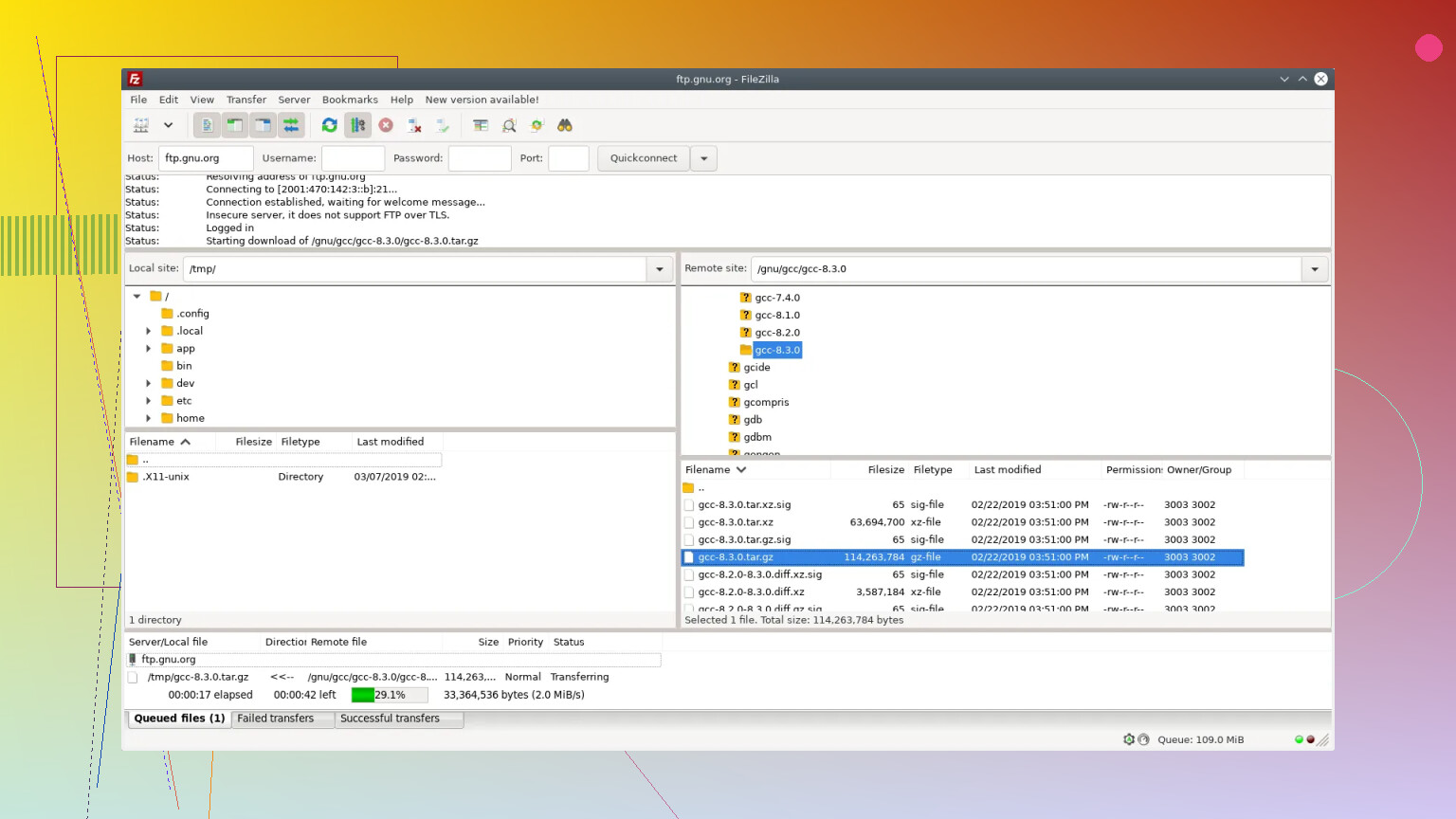Open the Quickconnect history dropdown
This screenshot has width=1456, height=819.
pyautogui.click(x=704, y=158)
